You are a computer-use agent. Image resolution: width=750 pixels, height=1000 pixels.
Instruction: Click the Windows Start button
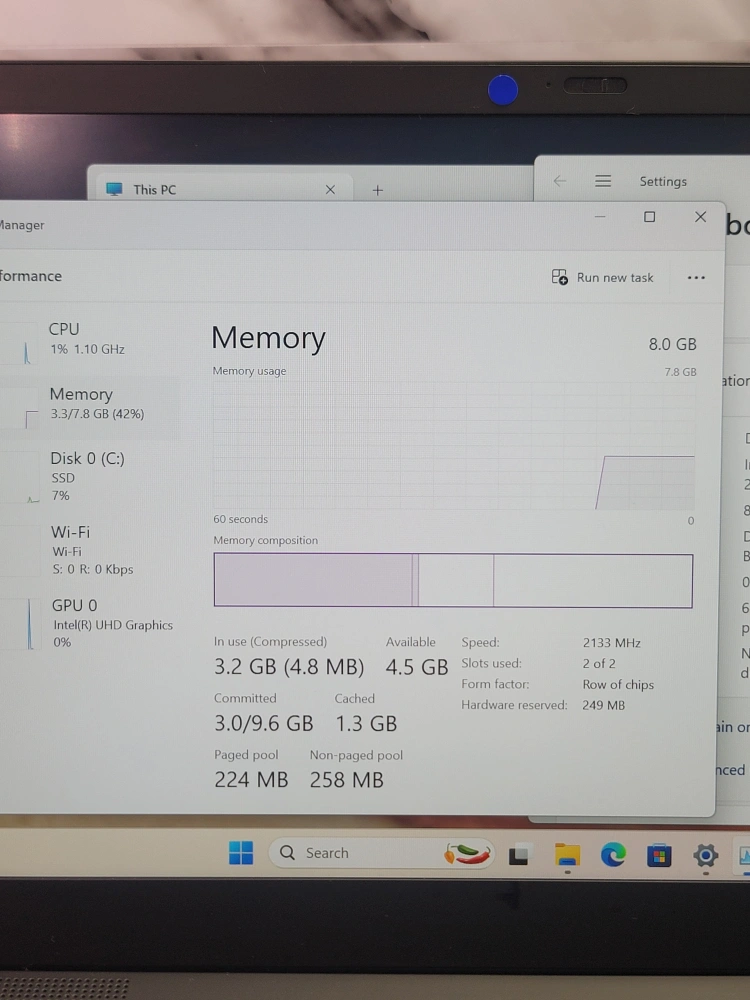pos(241,853)
